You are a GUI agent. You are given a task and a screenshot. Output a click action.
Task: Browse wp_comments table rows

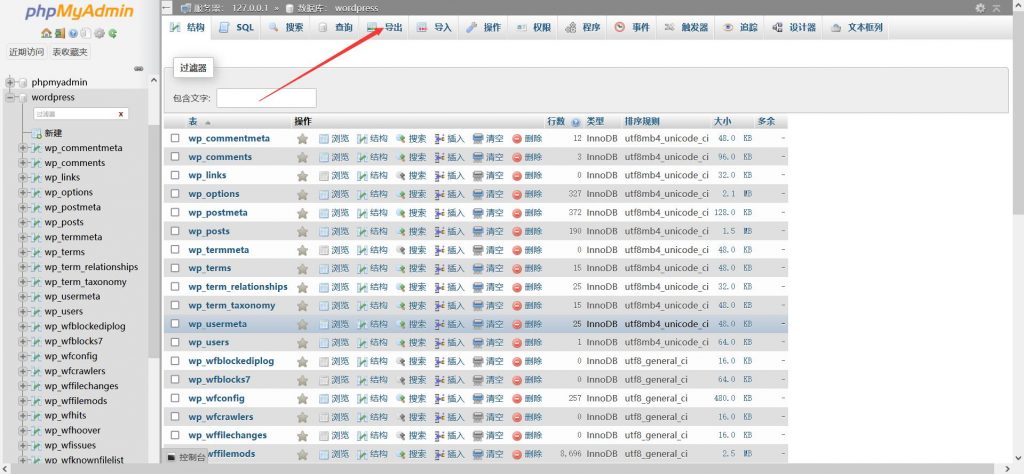[x=334, y=157]
